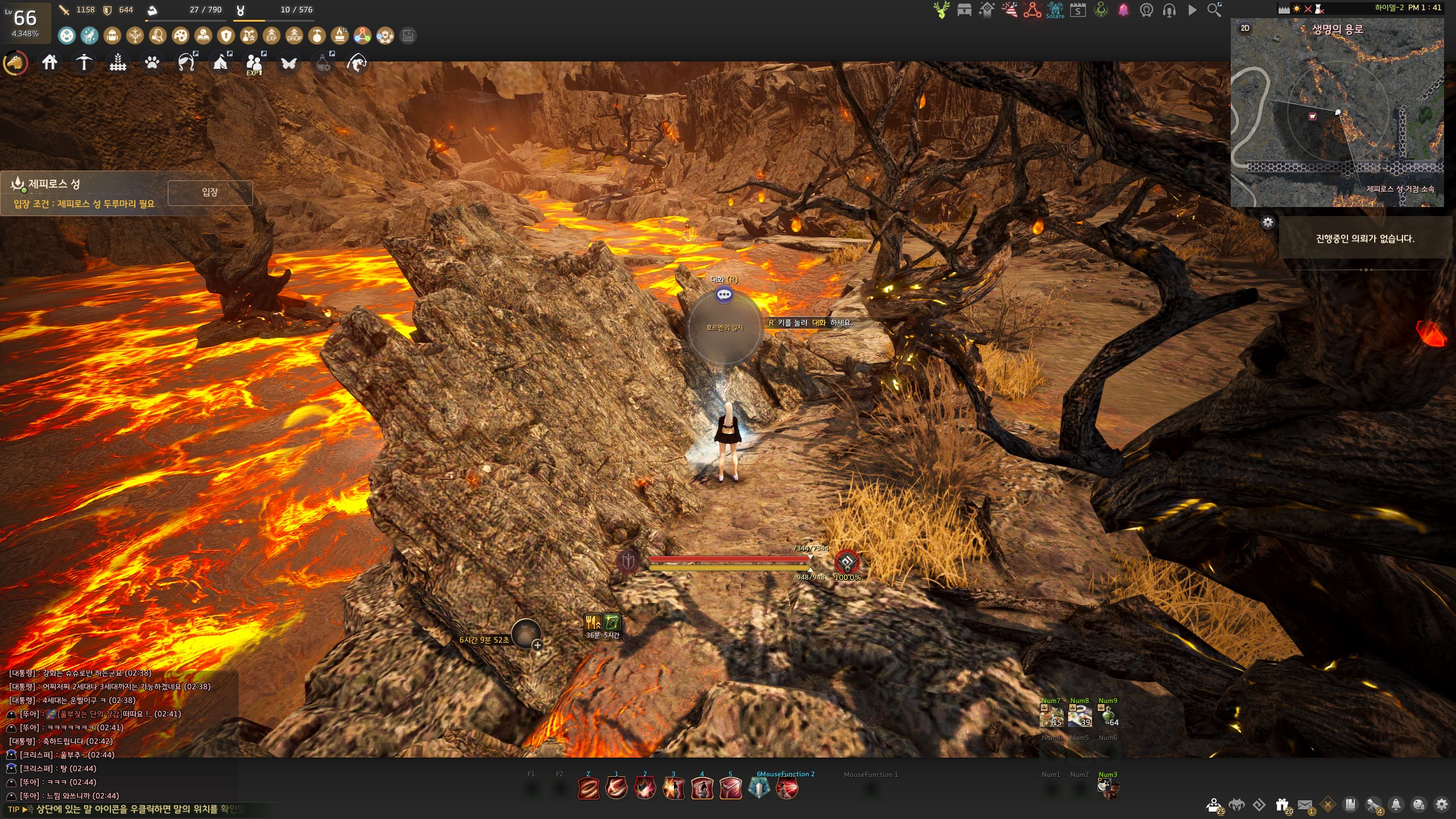The width and height of the screenshot is (1456, 819).
Task: Click the scroll icon with badge 4
Action: pyautogui.click(x=1374, y=805)
